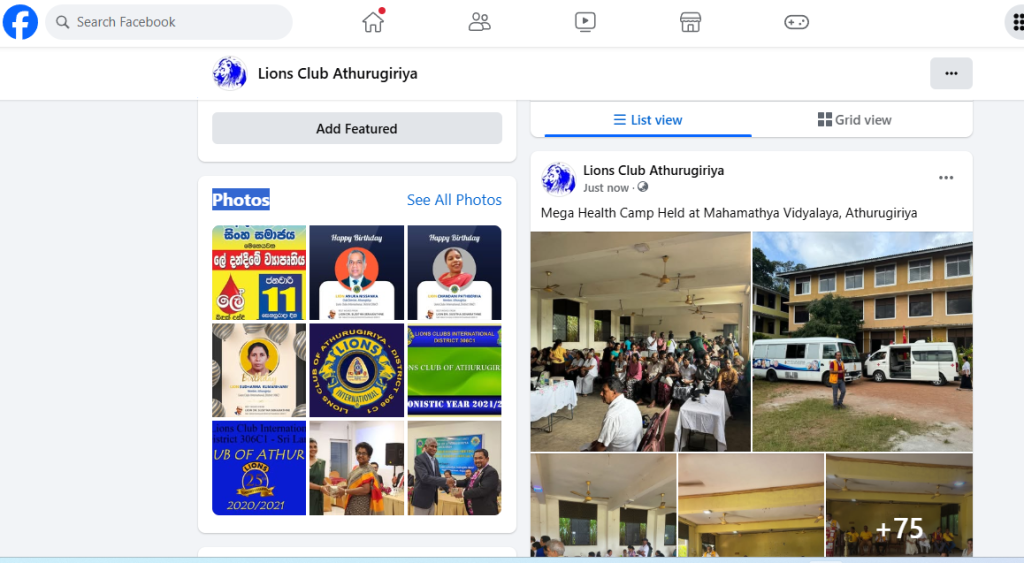Click the public audience globe icon
The image size is (1024, 563).
tap(643, 187)
